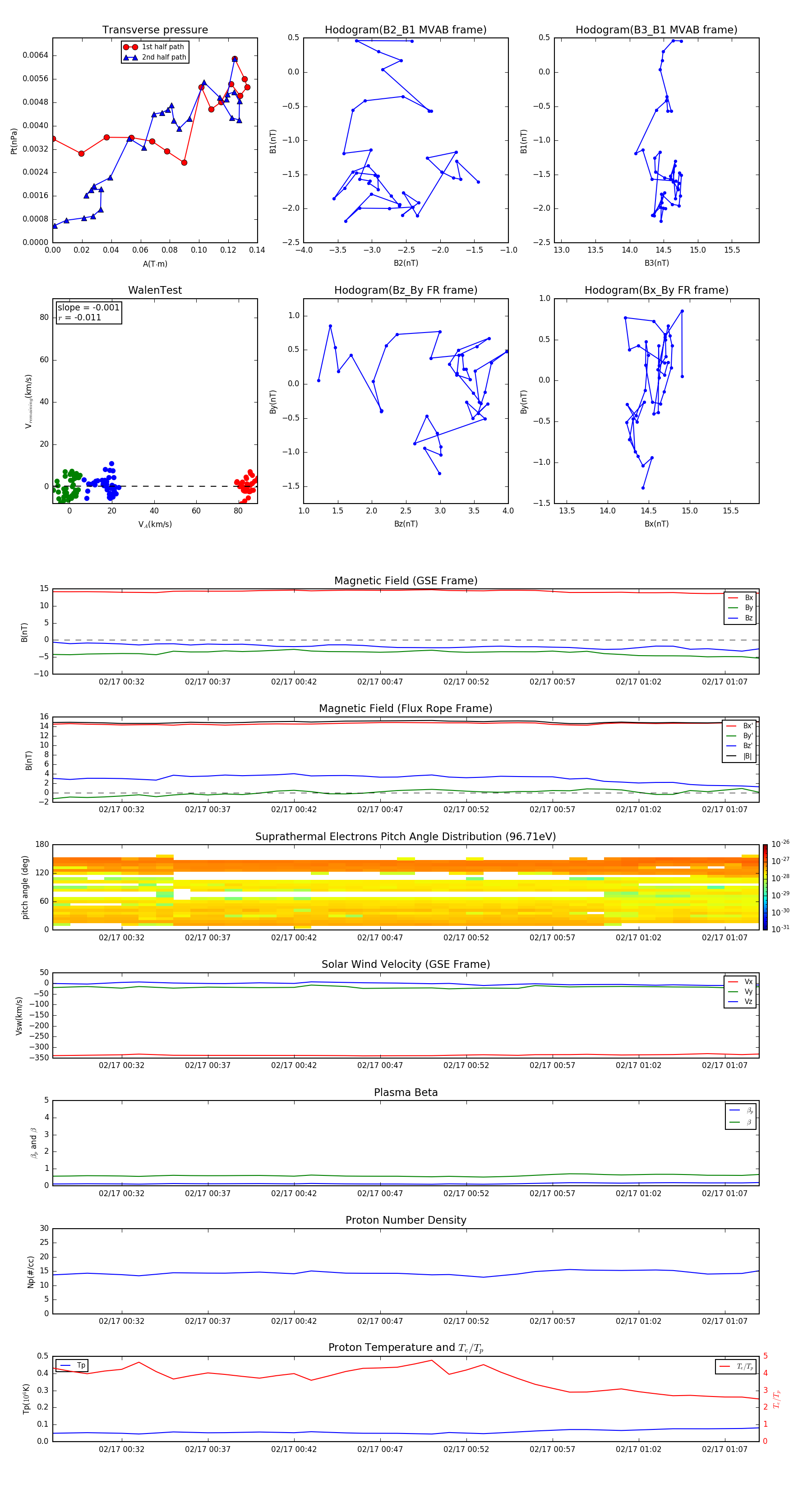Click the 'Hodogram(Bx_By FR frame)' title

click(x=656, y=290)
